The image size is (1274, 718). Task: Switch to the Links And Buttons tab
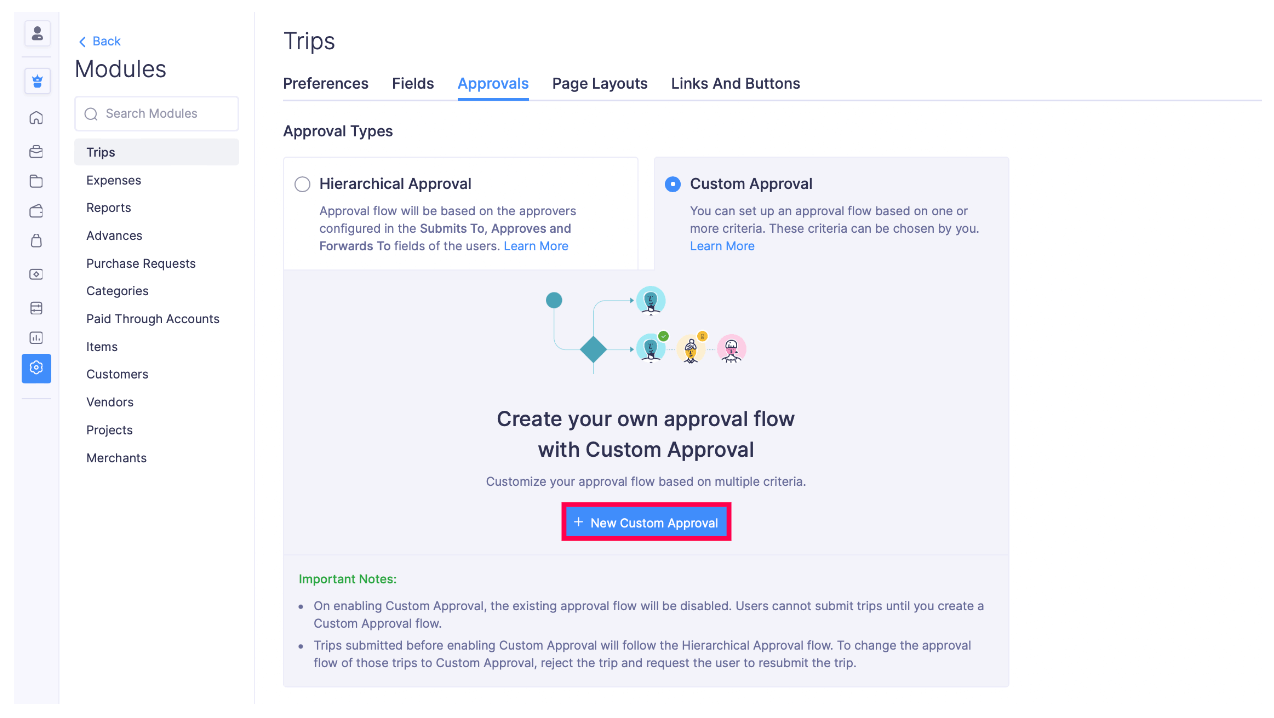(735, 84)
